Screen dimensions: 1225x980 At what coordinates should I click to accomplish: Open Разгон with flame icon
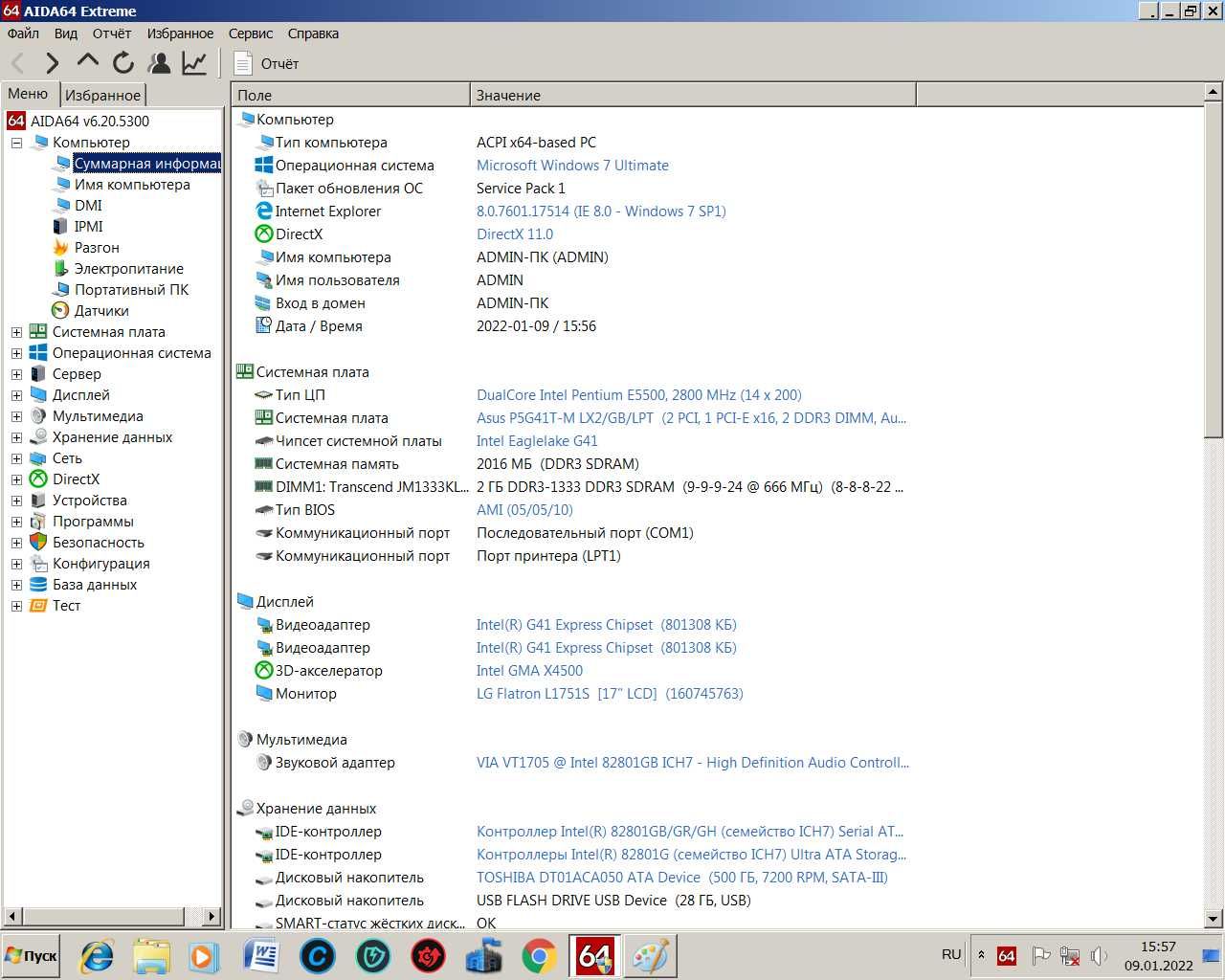[60, 248]
